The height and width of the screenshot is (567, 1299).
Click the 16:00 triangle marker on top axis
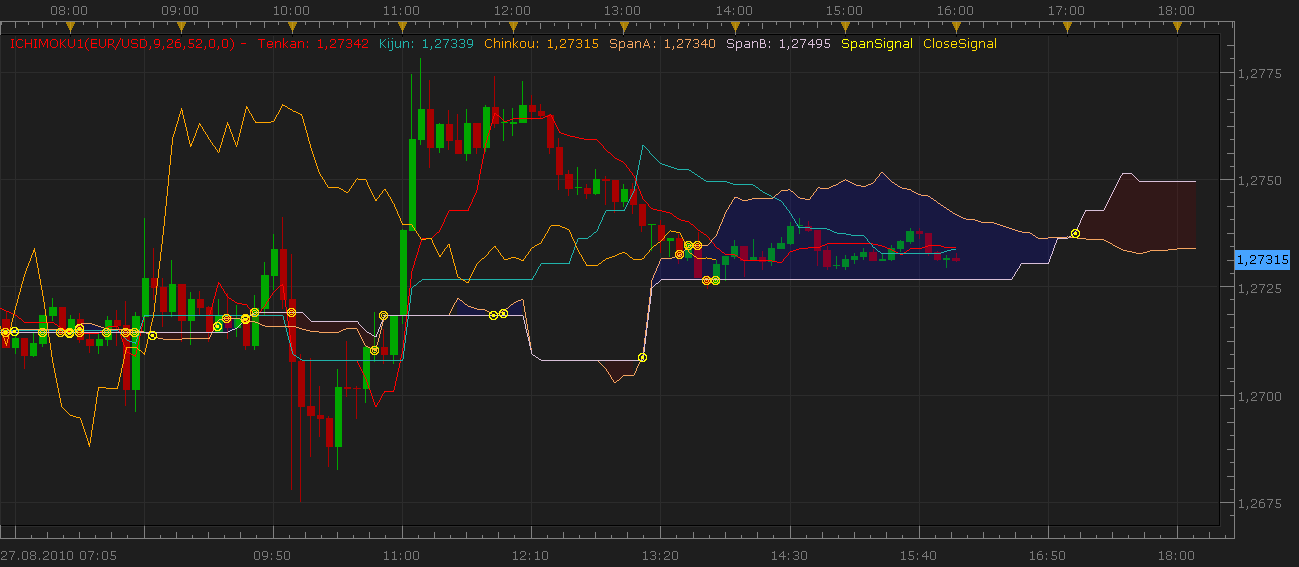pyautogui.click(x=956, y=26)
